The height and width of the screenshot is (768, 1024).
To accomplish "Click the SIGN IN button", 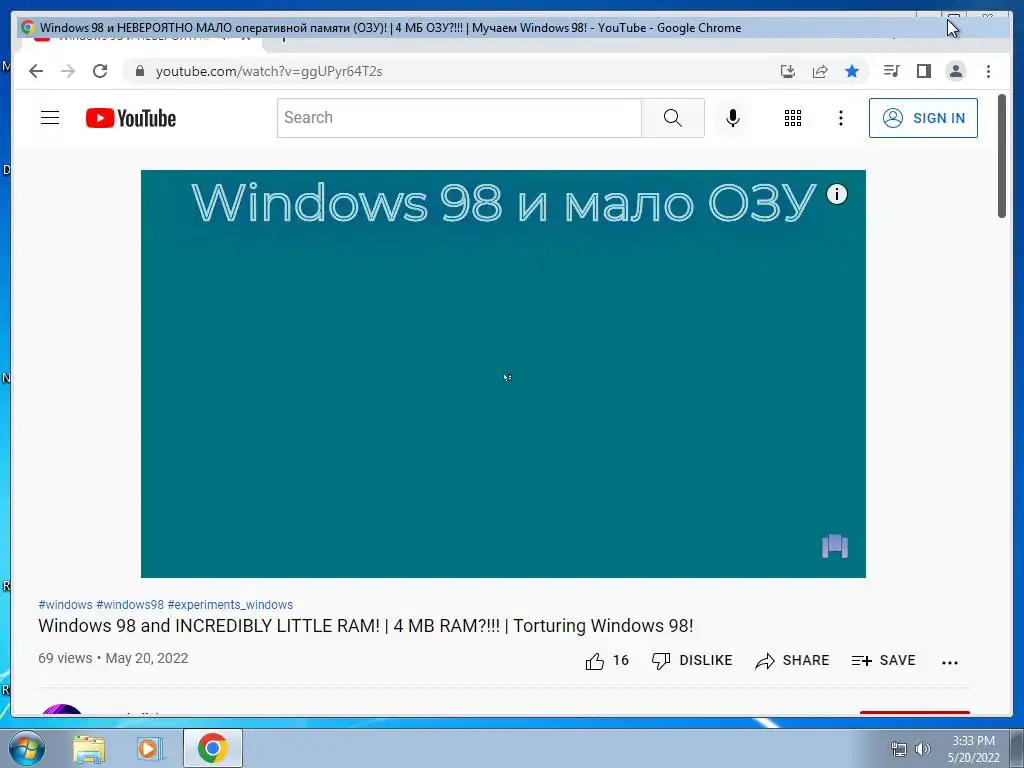I will (923, 118).
